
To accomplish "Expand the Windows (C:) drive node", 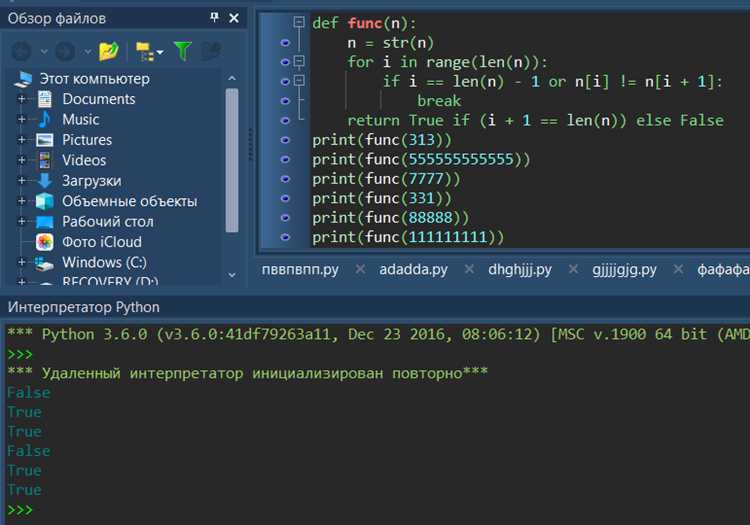I will (21, 262).
